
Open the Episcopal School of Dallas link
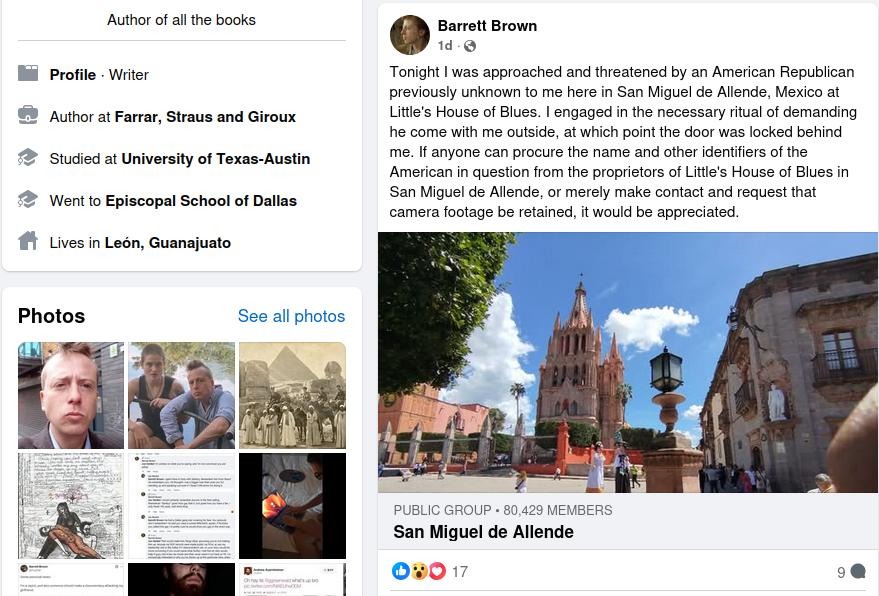click(201, 201)
